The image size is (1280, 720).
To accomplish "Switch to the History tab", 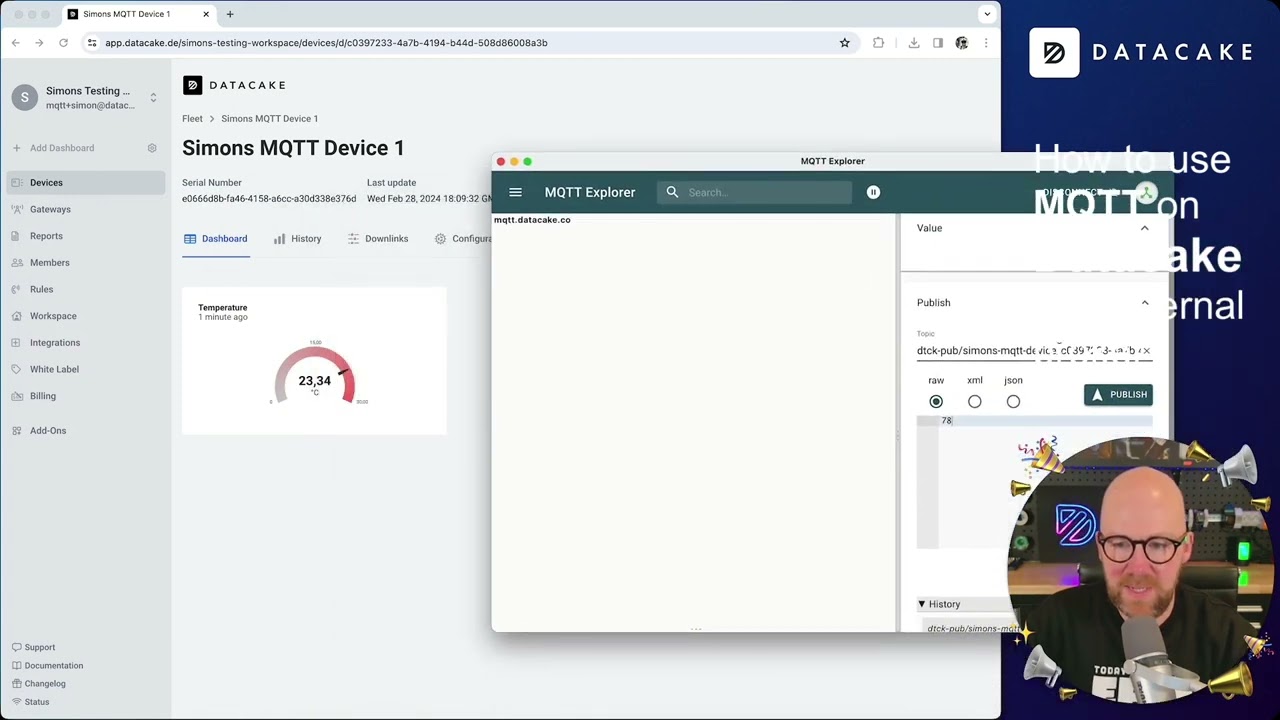I will coord(297,239).
